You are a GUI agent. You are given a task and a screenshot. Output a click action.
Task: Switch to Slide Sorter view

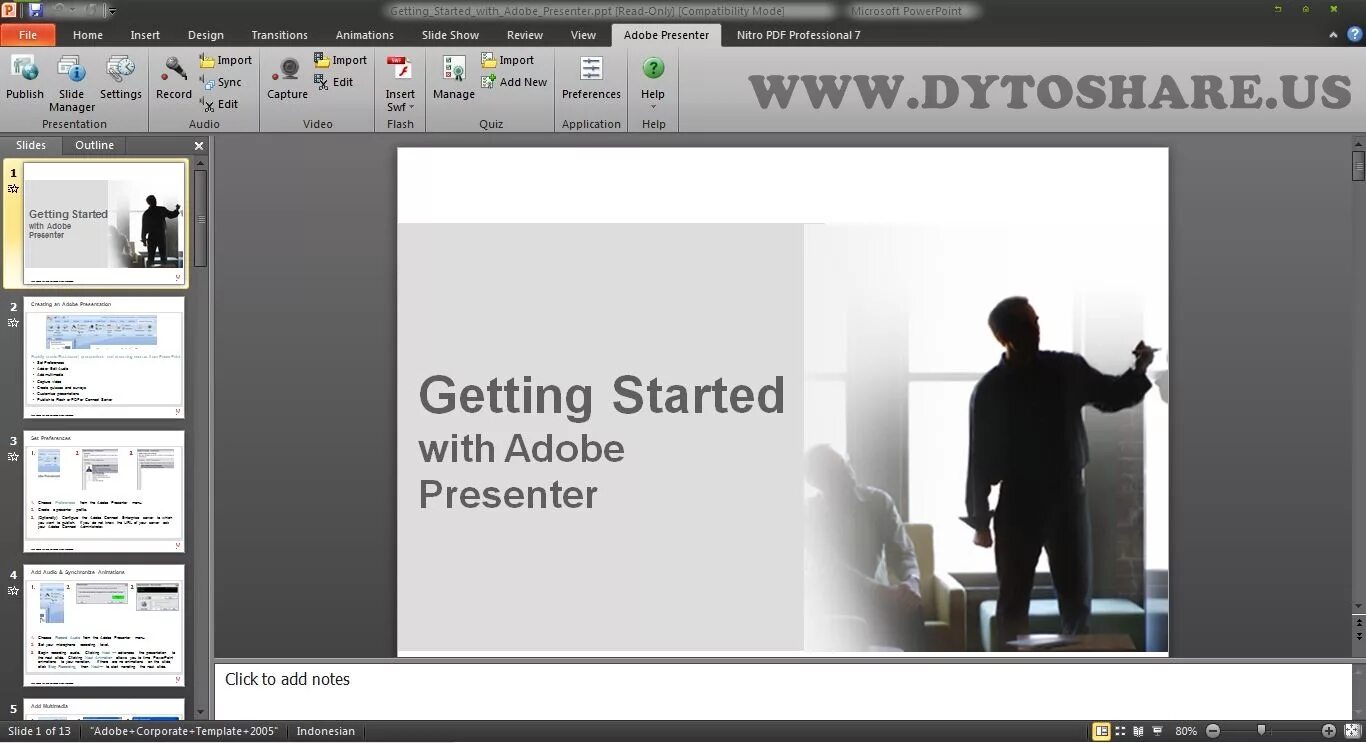tap(1120, 731)
